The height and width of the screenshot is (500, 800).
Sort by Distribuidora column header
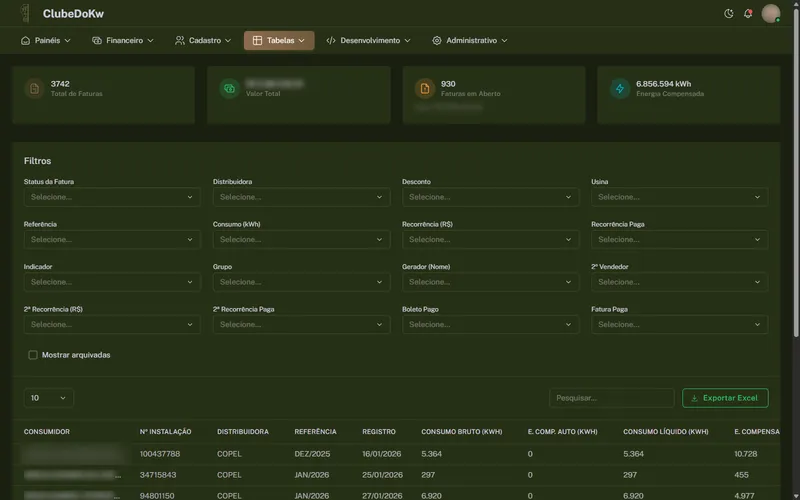243,432
